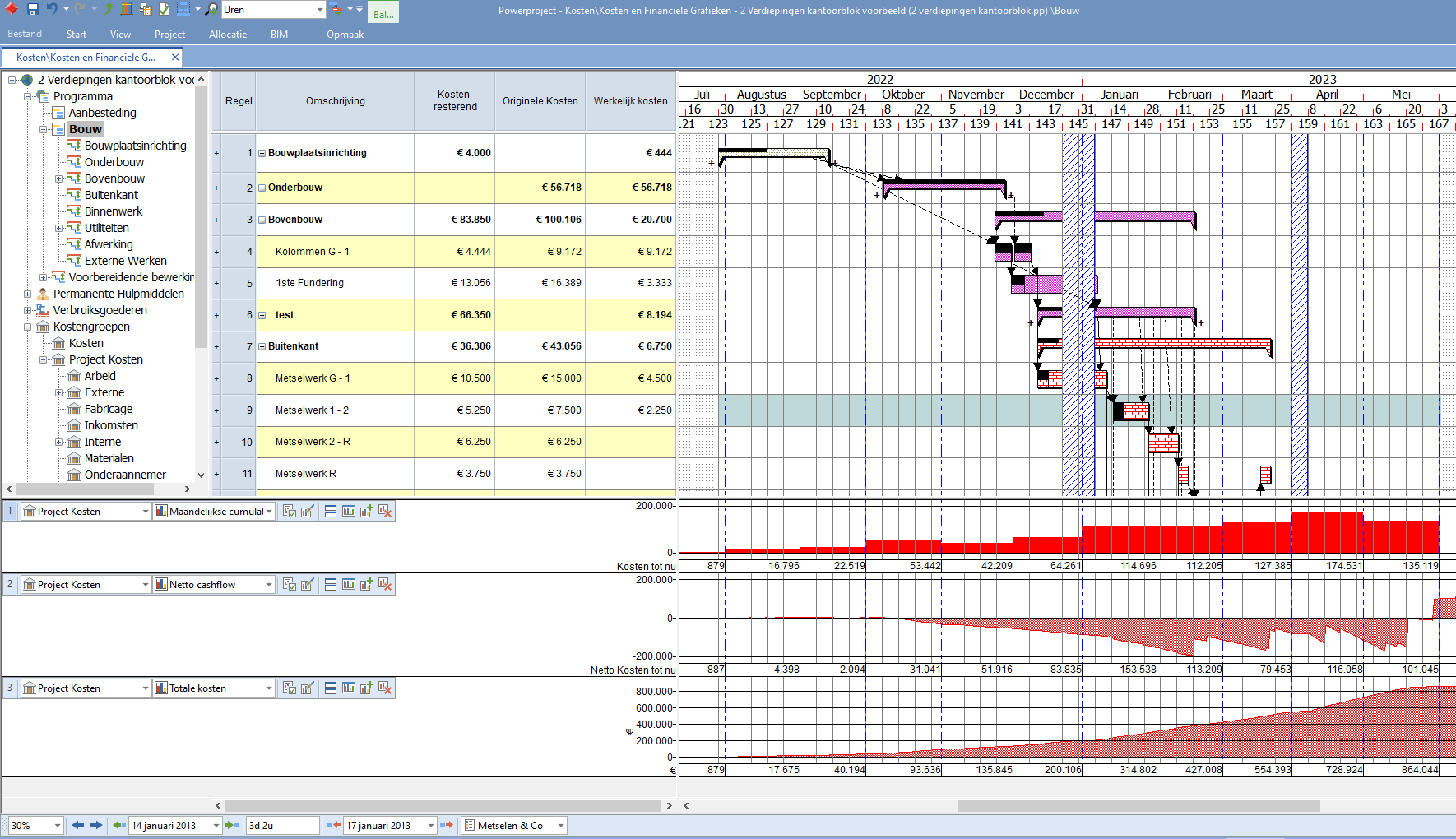Click green left arrow before start date
Viewport: 1456px width, 839px height.
coord(118,825)
